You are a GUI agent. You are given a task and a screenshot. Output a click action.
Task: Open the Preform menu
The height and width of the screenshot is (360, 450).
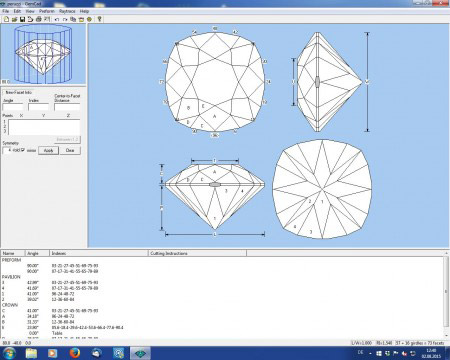click(47, 11)
